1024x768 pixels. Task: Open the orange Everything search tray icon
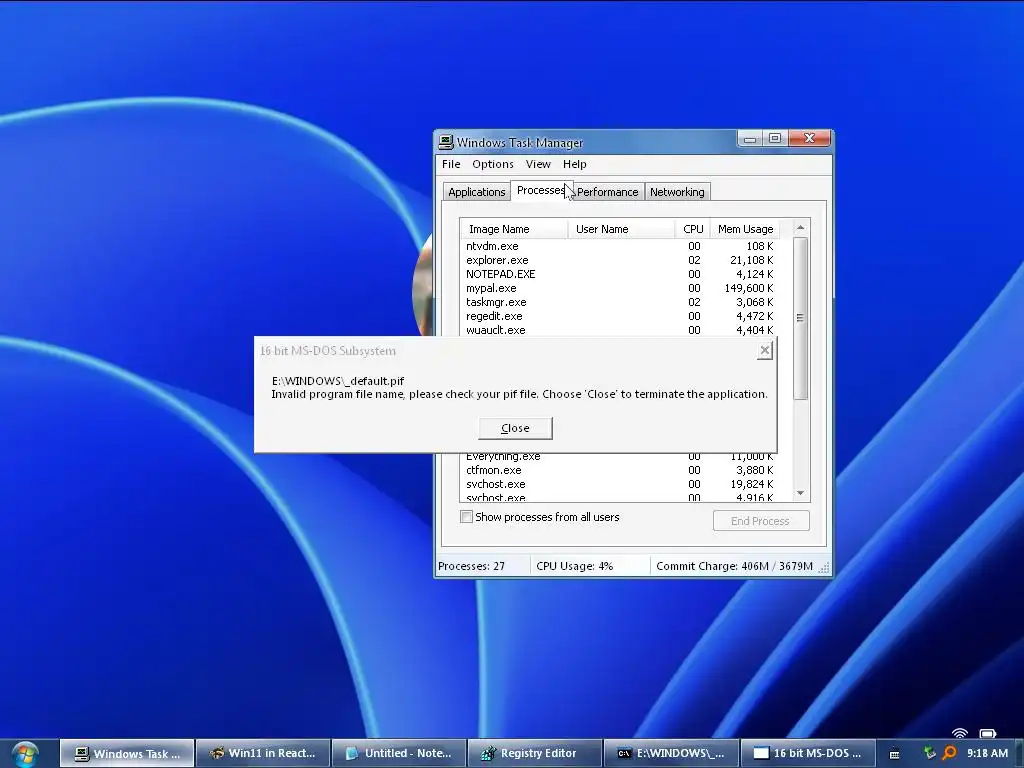(x=949, y=753)
